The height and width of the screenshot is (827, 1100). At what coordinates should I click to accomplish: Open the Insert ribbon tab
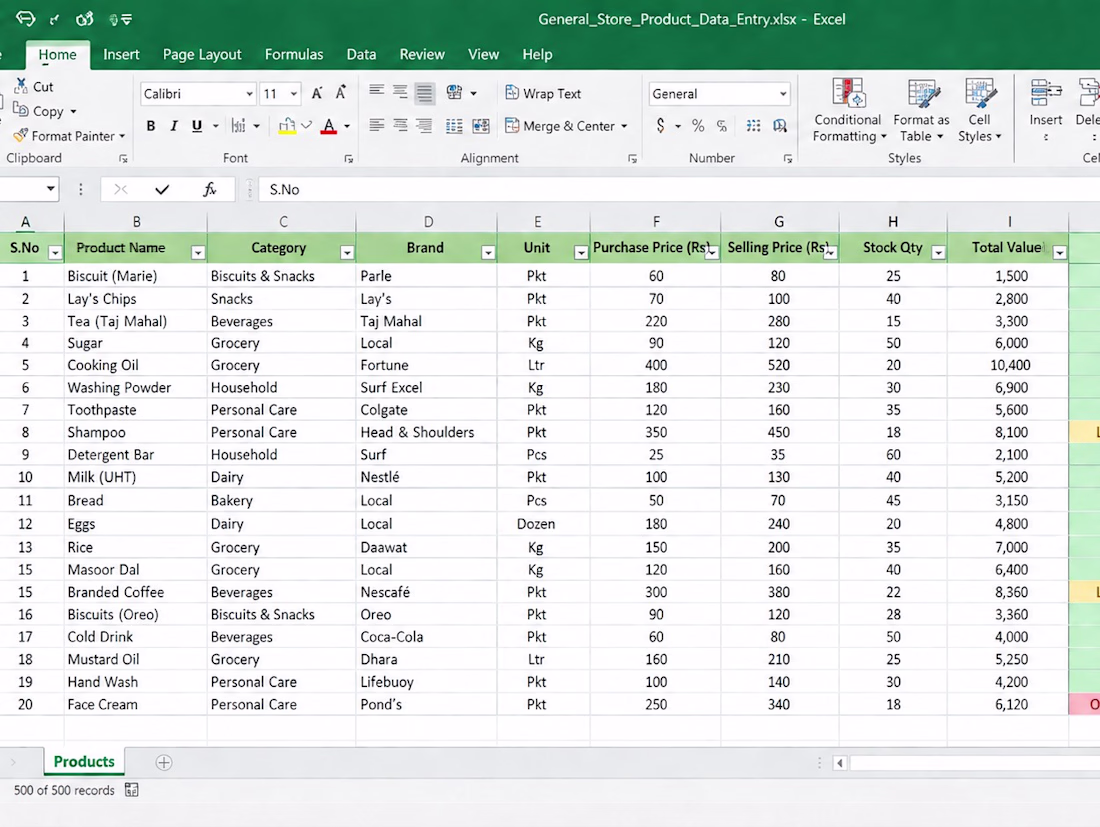[121, 55]
